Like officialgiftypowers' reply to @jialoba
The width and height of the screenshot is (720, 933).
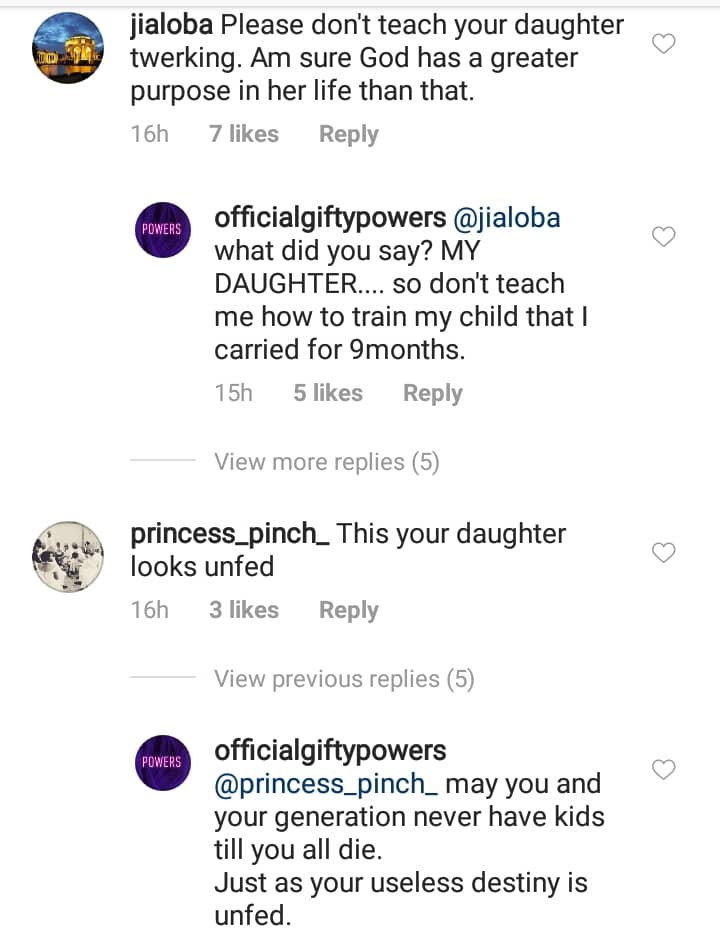tap(663, 237)
